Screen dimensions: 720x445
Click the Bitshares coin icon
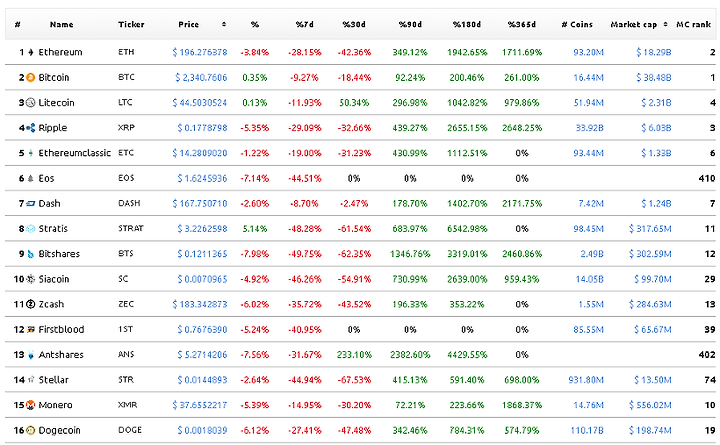[x=30, y=254]
